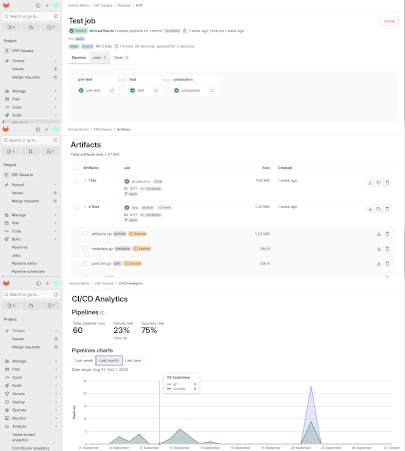Check the box for the 4 files row

pyautogui.click(x=77, y=207)
